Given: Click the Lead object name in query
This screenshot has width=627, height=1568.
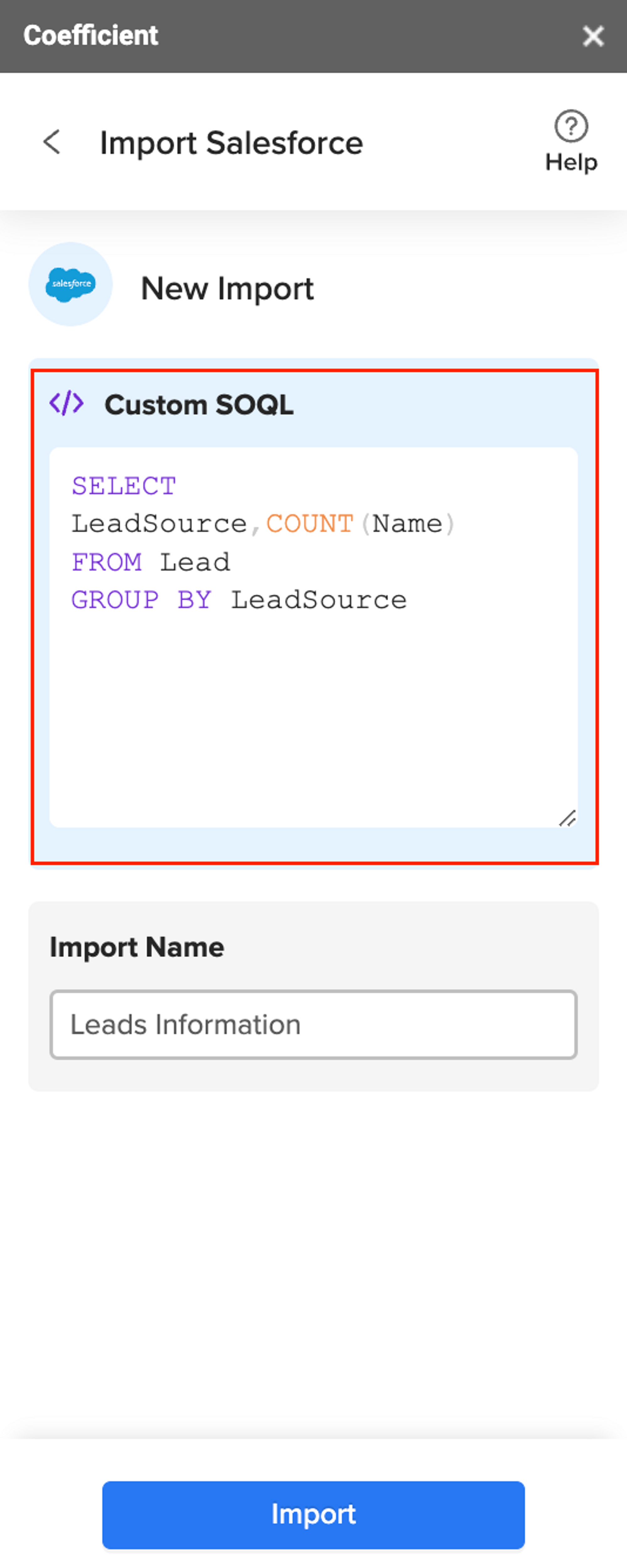Looking at the screenshot, I should (195, 562).
